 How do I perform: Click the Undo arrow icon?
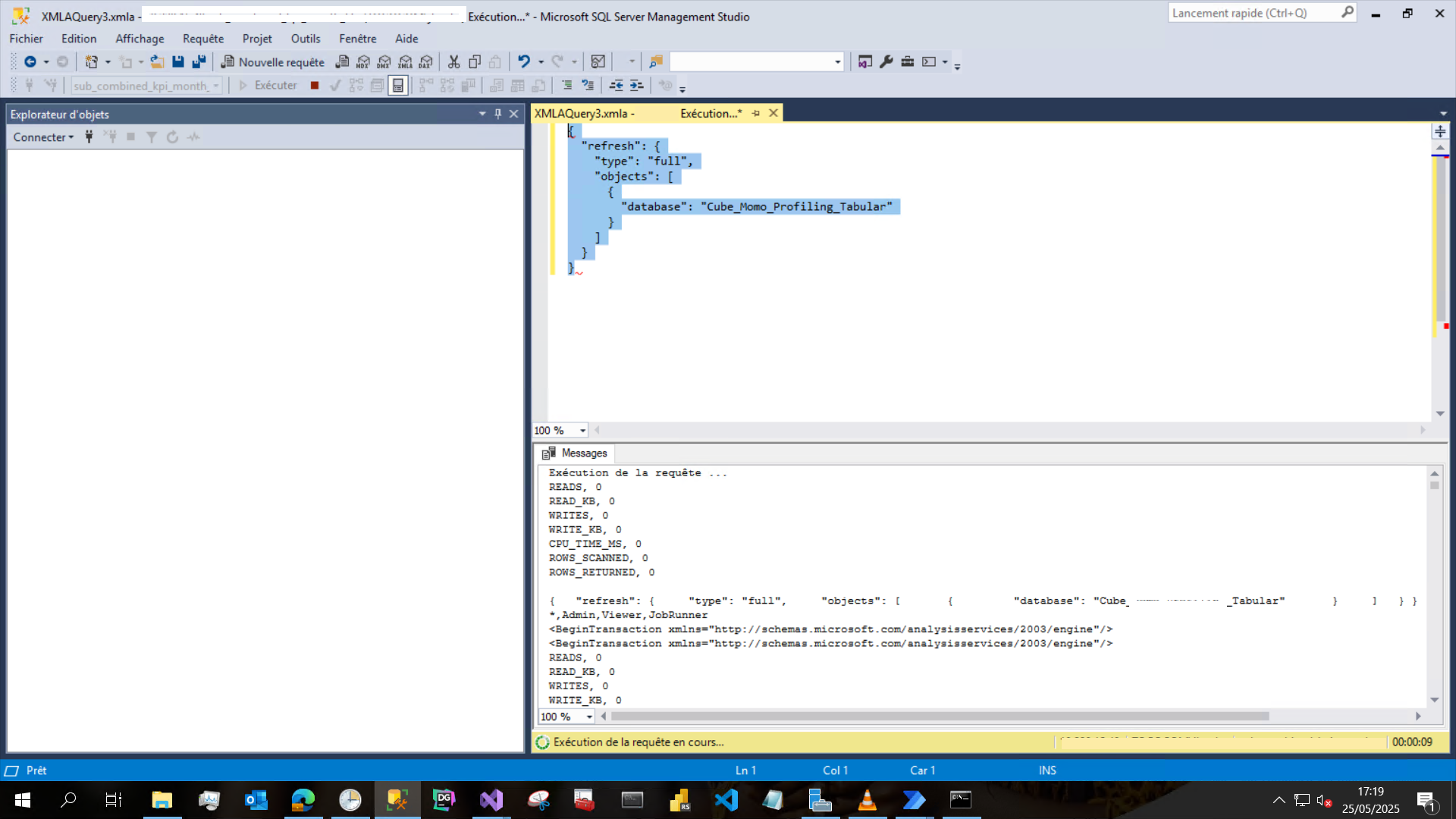[523, 61]
